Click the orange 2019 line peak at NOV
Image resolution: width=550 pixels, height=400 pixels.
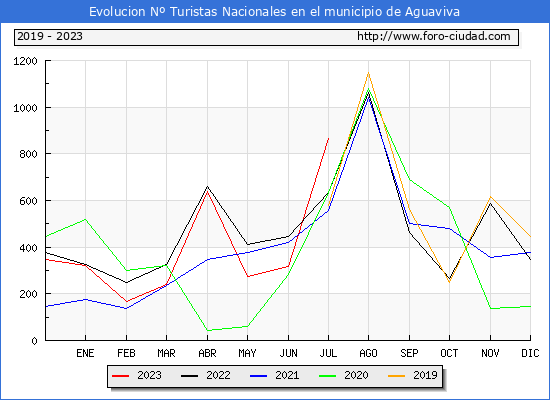(490, 196)
